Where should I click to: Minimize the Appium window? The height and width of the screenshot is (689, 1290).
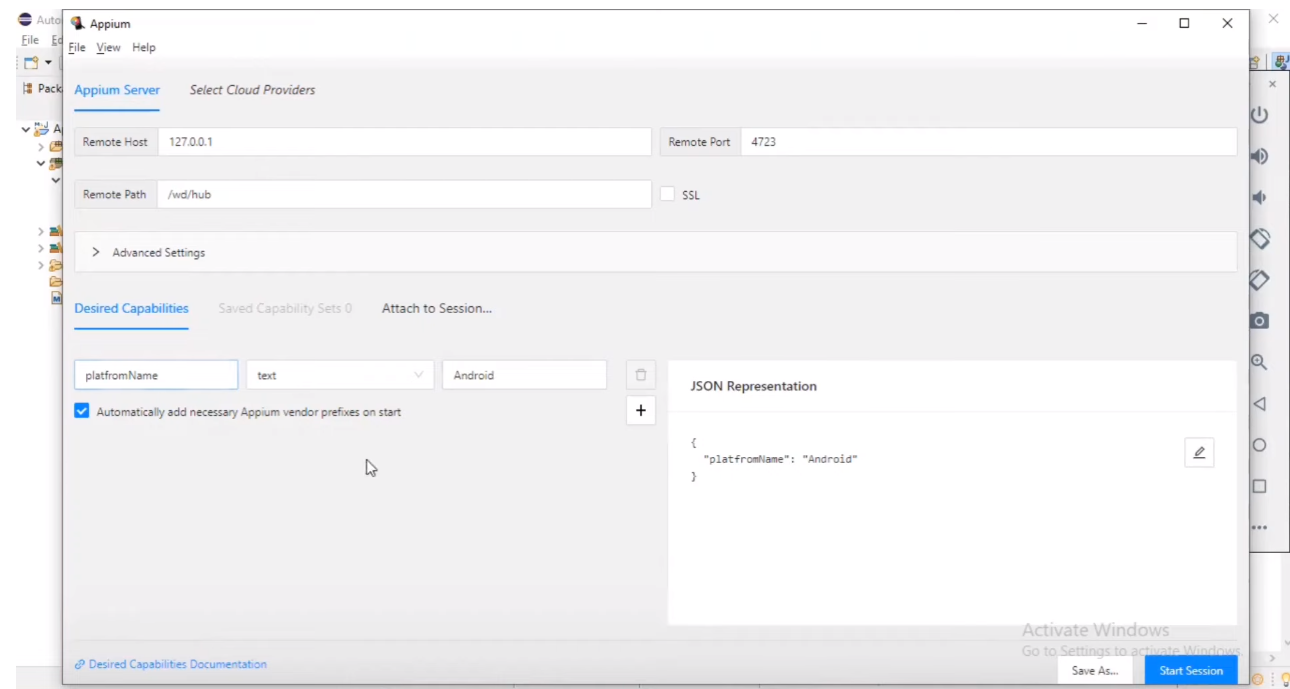pos(1142,23)
